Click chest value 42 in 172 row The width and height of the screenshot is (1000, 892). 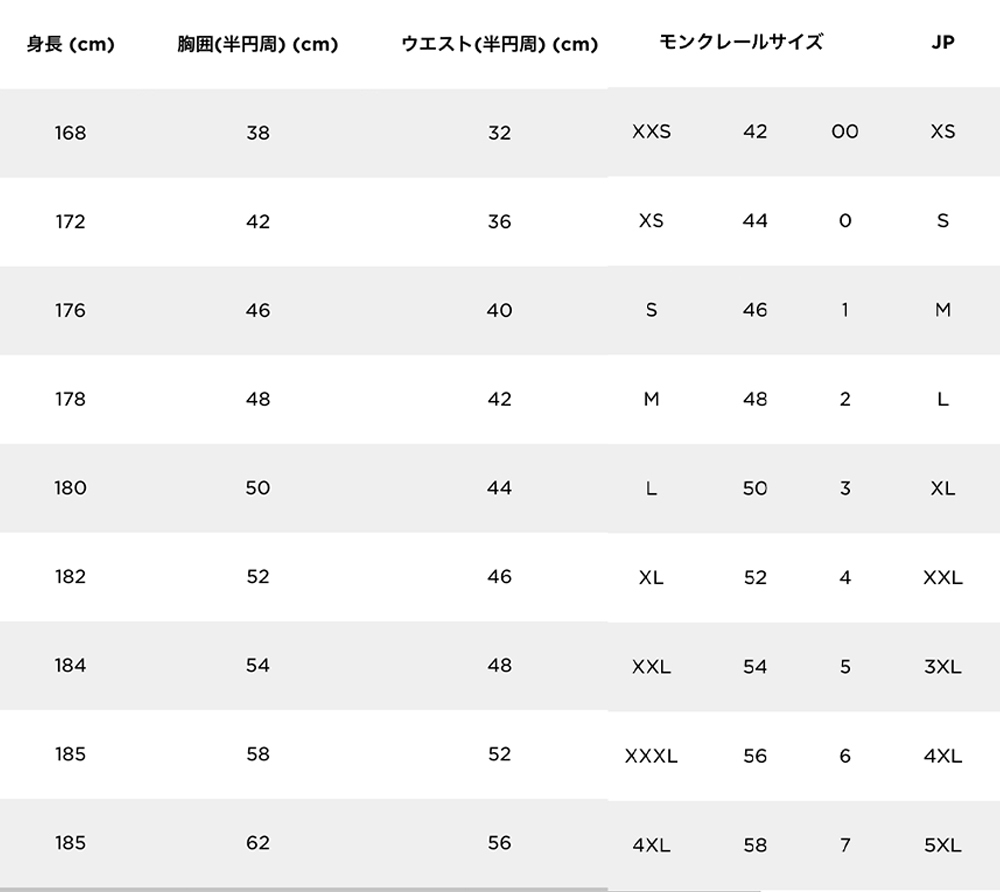click(x=258, y=221)
